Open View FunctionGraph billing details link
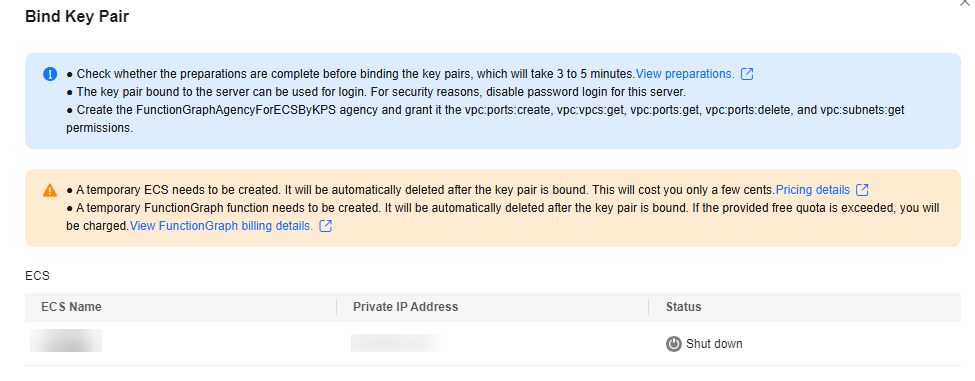Viewport: 975px width, 381px height. click(x=221, y=226)
